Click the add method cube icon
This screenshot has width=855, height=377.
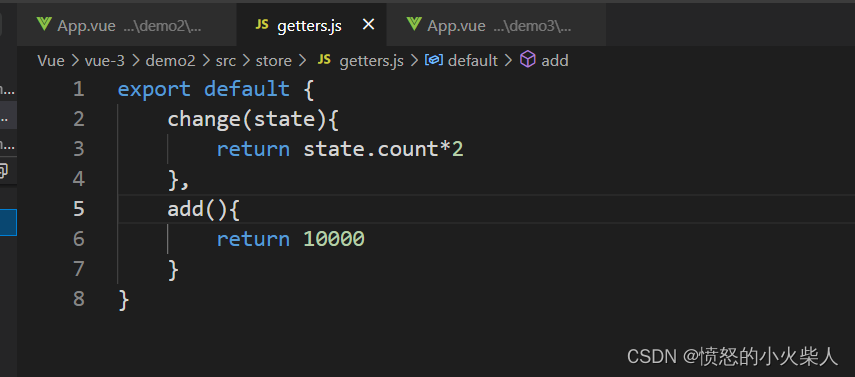[x=527, y=59]
